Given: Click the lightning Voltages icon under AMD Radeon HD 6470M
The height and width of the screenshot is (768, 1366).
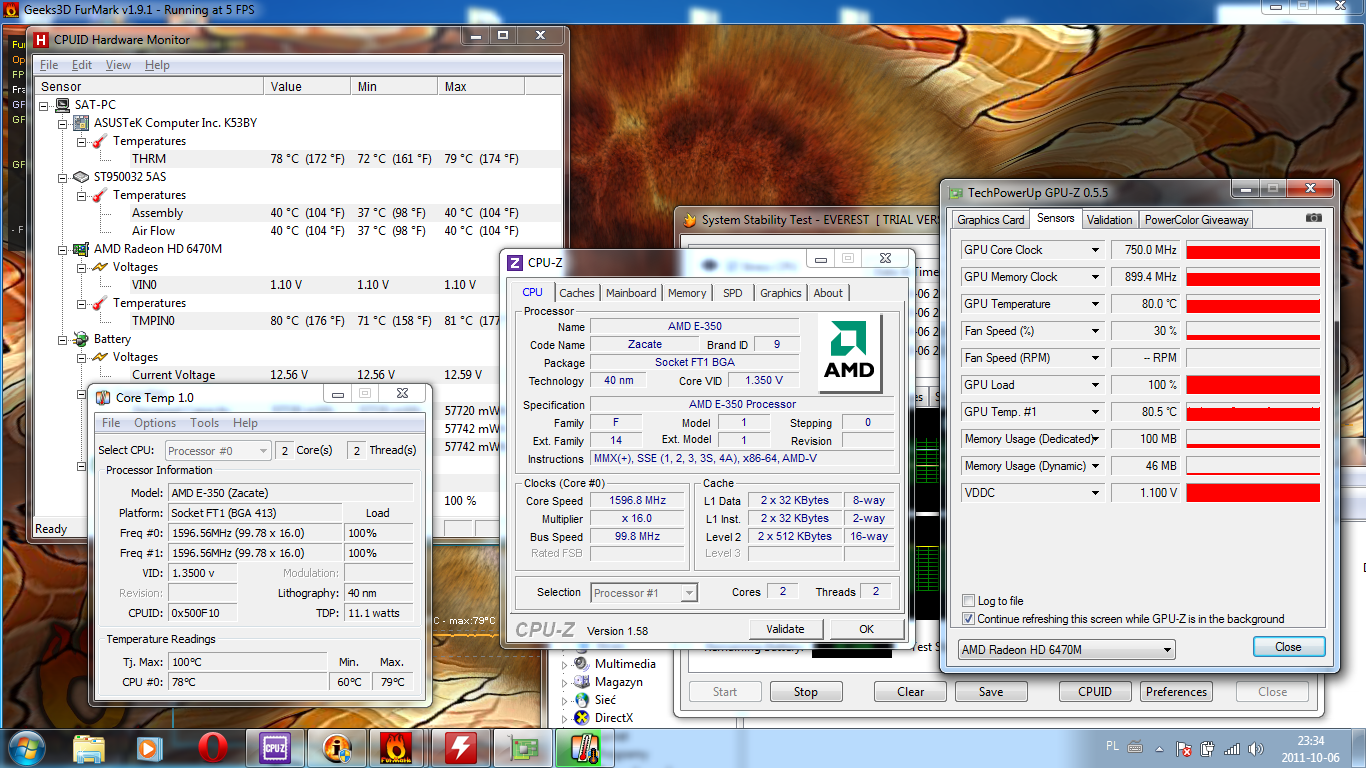Looking at the screenshot, I should pyautogui.click(x=100, y=267).
